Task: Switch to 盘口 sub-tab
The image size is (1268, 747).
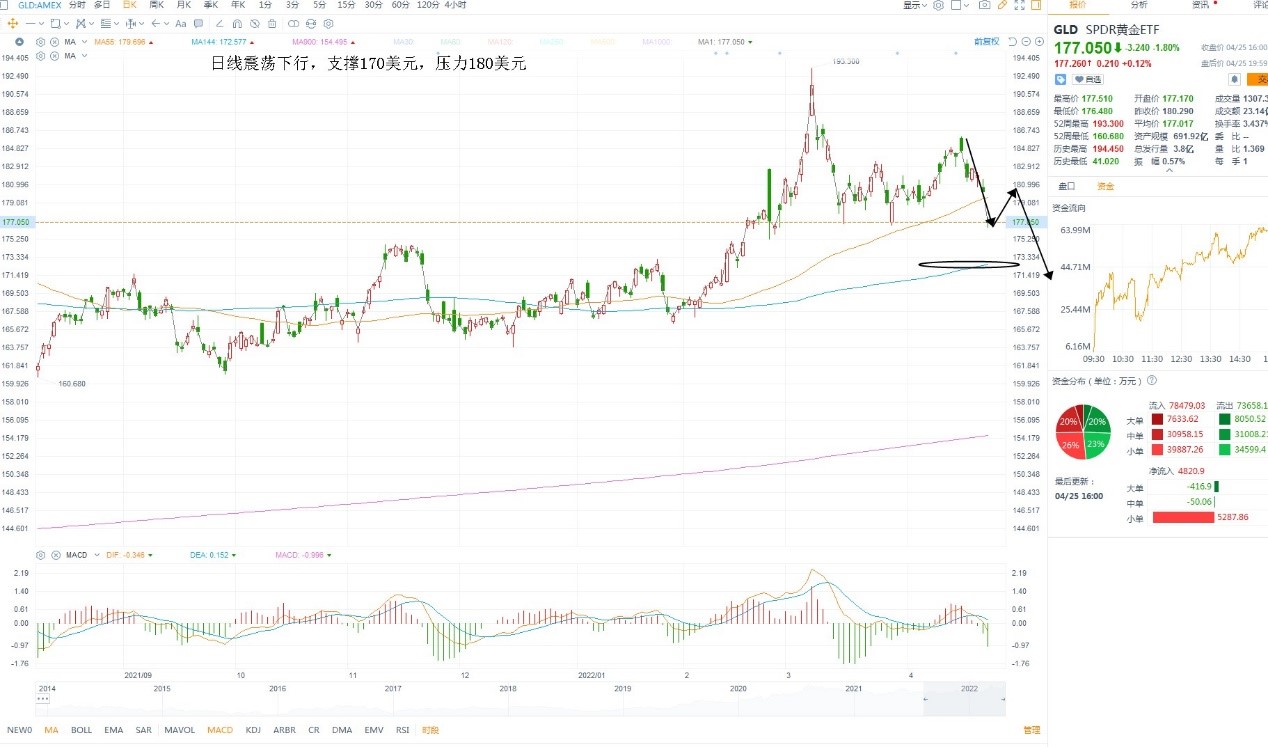Action: pos(1067,186)
